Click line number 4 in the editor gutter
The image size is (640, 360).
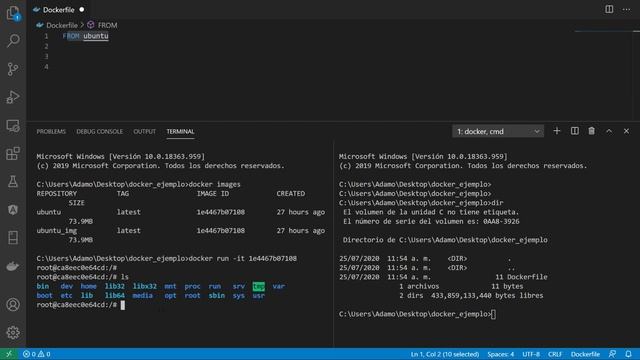46,67
